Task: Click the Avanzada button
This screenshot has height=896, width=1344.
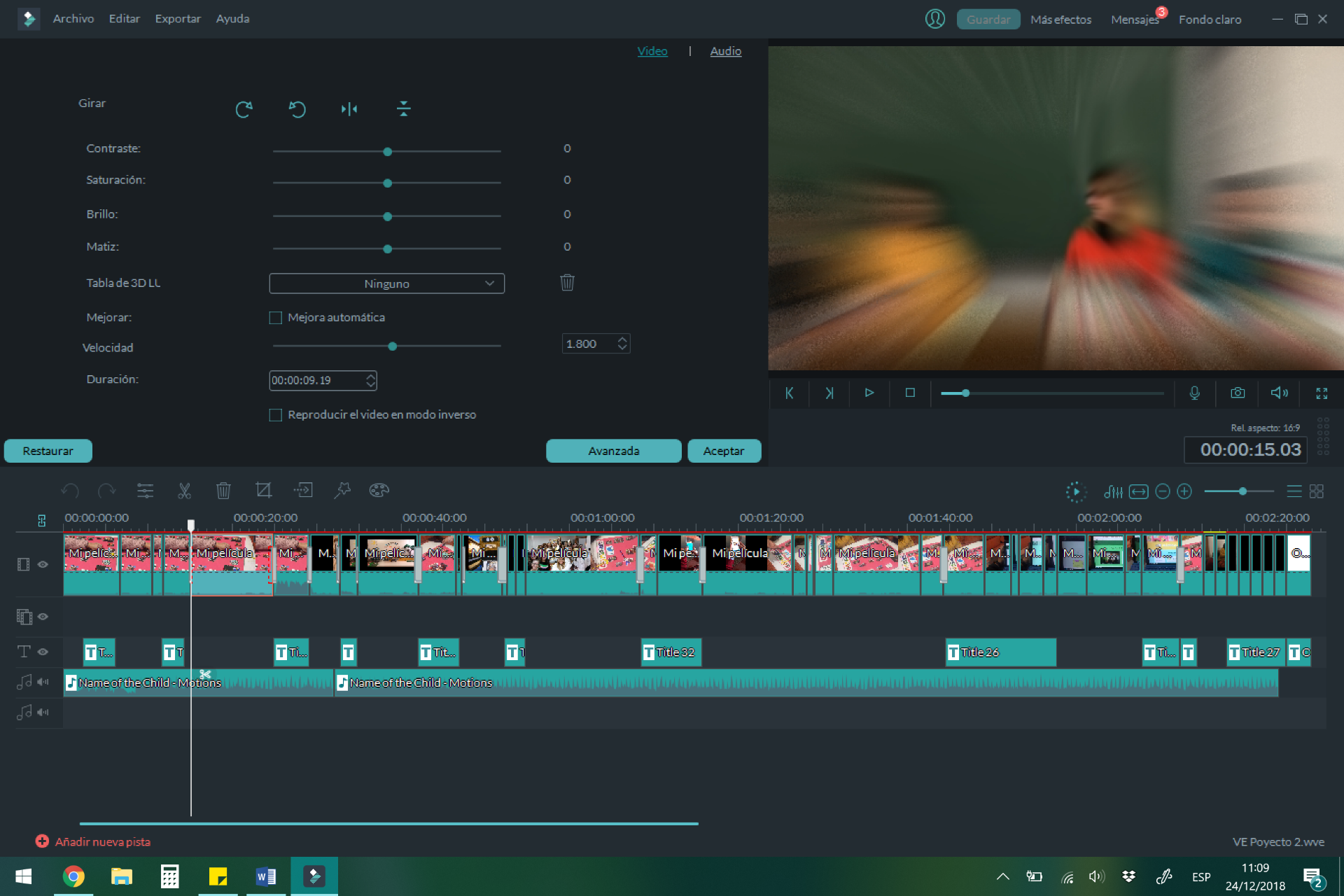Action: pos(613,451)
